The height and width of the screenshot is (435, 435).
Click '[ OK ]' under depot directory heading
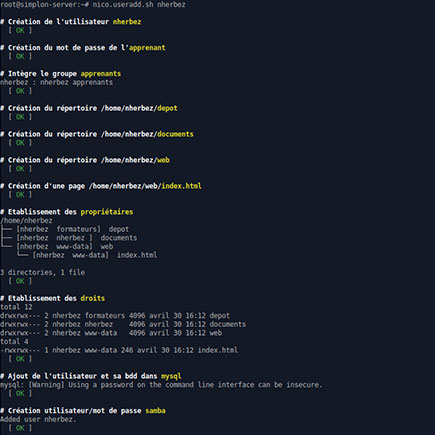(20, 117)
